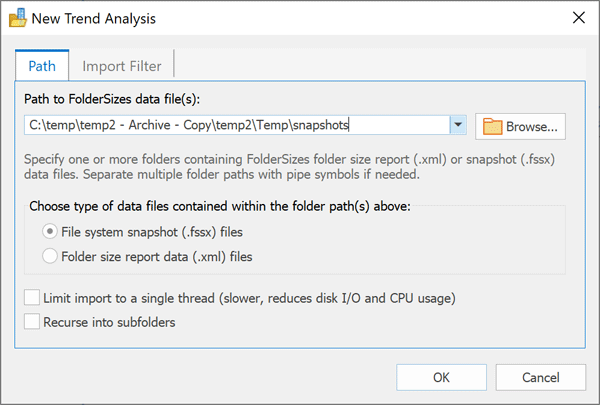Viewport: 600px width, 405px height.
Task: Click the 'Recurse into subfolders' label text
Action: tap(116, 322)
